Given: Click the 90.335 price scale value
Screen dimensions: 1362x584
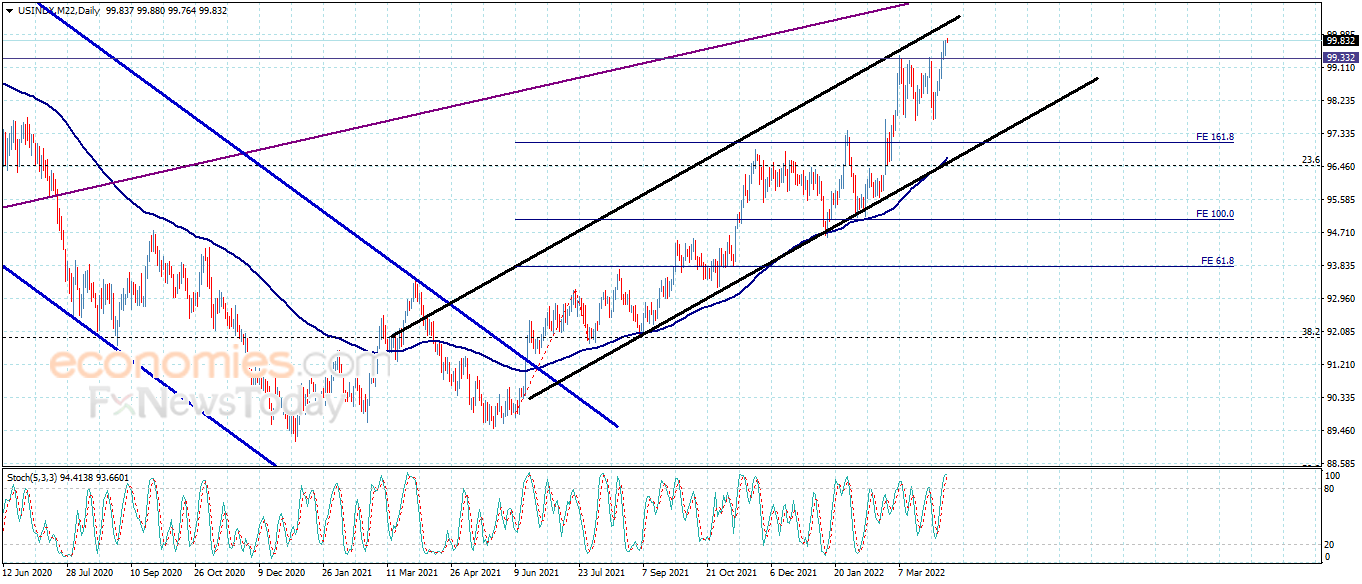Looking at the screenshot, I should [x=1341, y=398].
